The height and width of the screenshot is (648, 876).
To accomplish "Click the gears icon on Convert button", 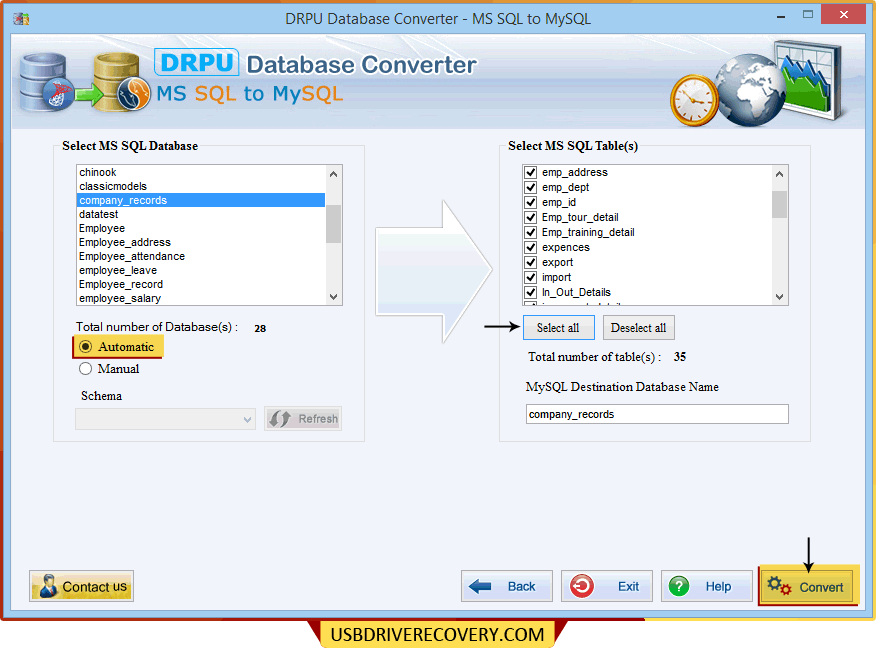I will (779, 586).
